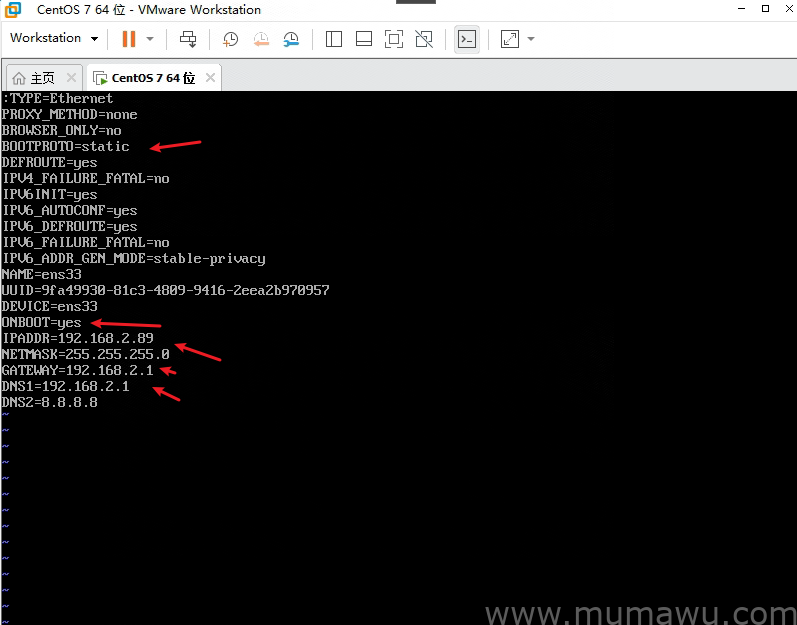
Task: Click the stretch guest display icon
Action: pos(510,39)
